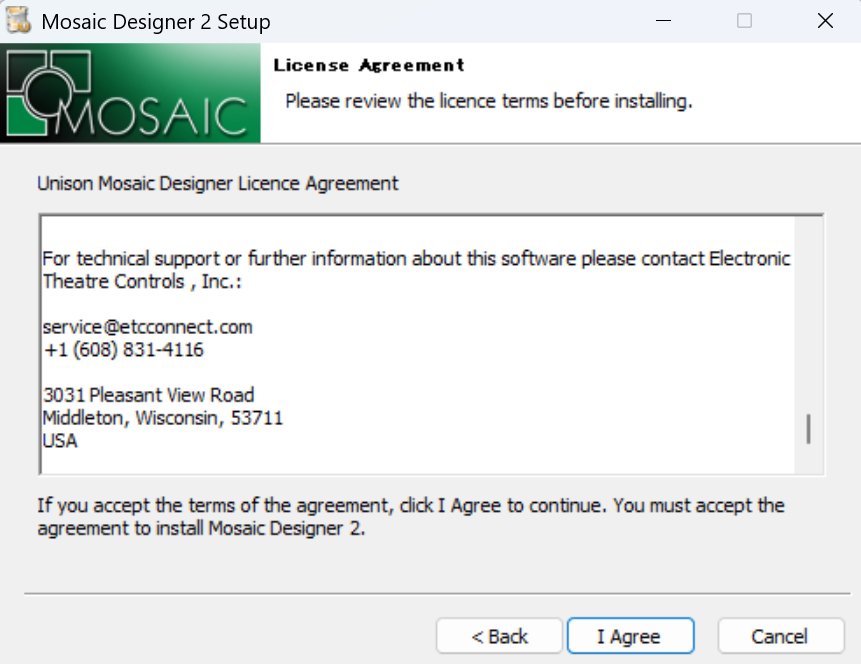Click the installer icon in the title bar
Viewport: 861px width, 664px height.
click(18, 21)
